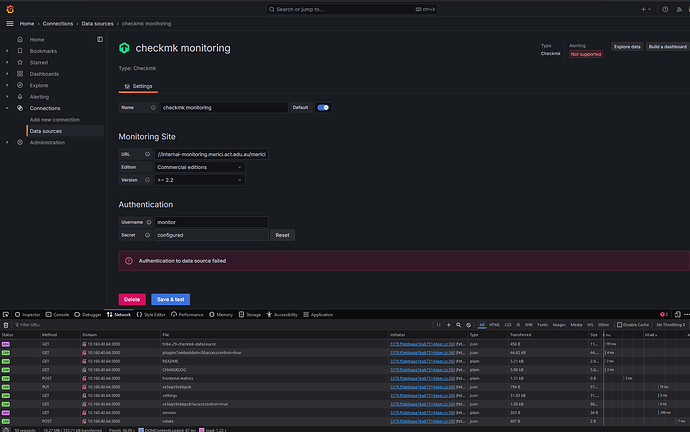Switch to the Performance devtools tab
The width and height of the screenshot is (690, 432).
click(187, 315)
